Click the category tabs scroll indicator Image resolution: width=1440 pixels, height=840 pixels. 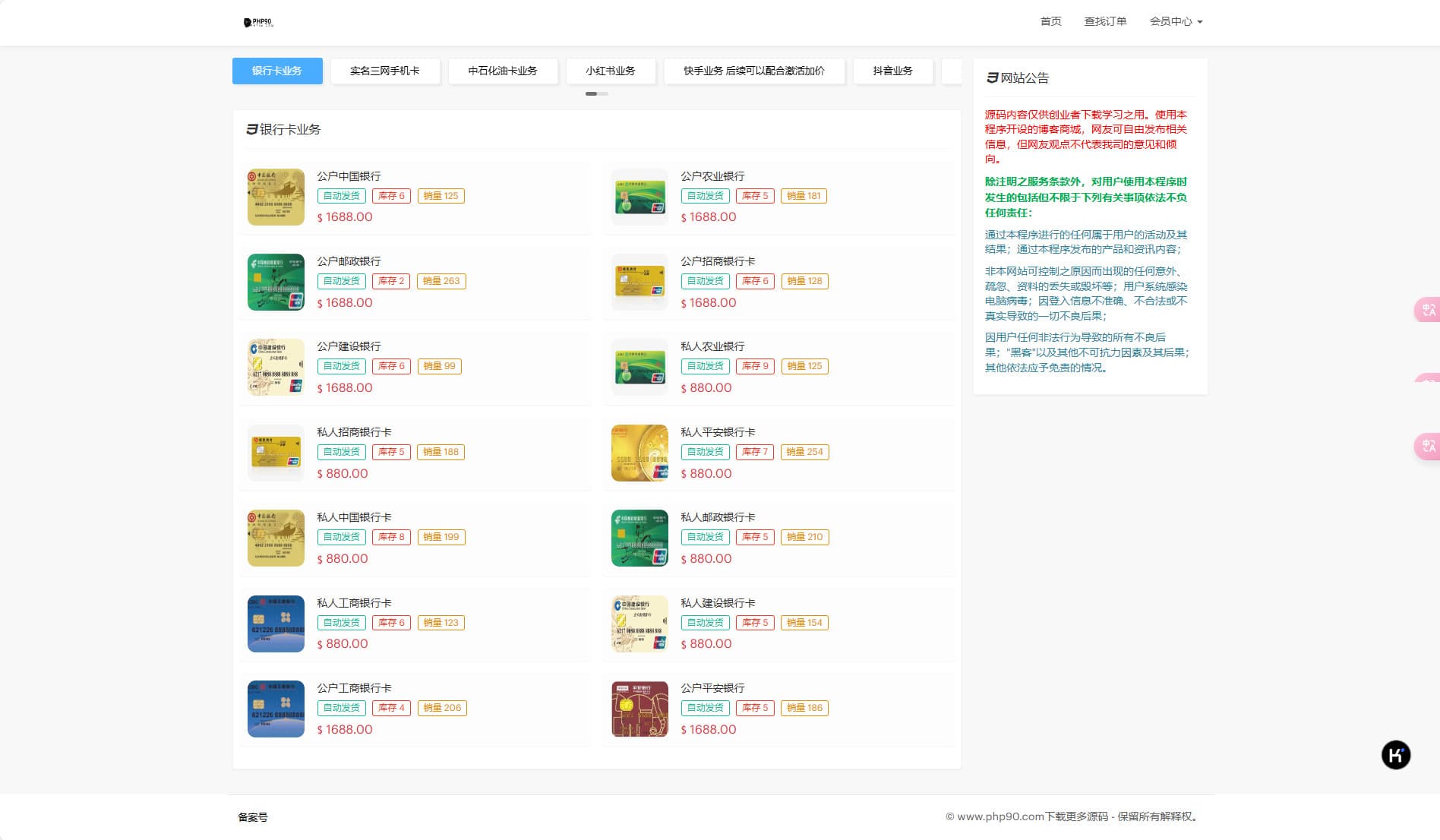[596, 93]
